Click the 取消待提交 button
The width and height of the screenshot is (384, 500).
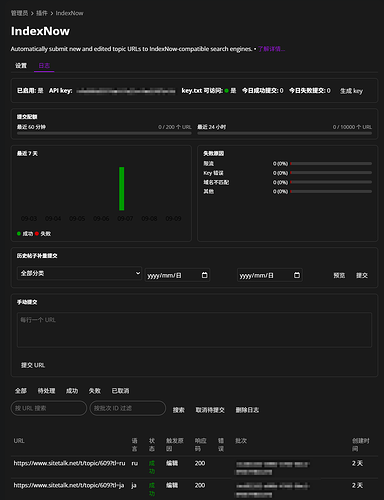(210, 410)
